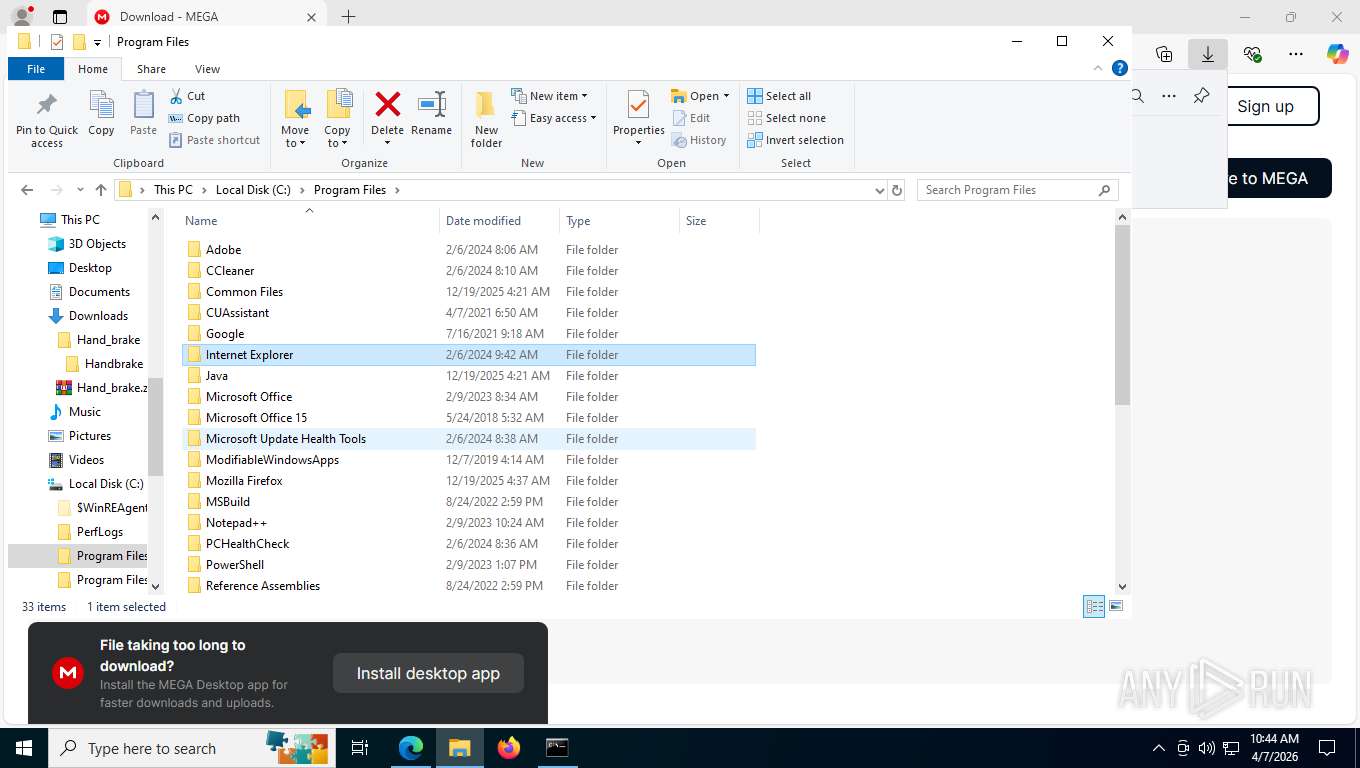Click the file list vertical scrollbar

1122,315
